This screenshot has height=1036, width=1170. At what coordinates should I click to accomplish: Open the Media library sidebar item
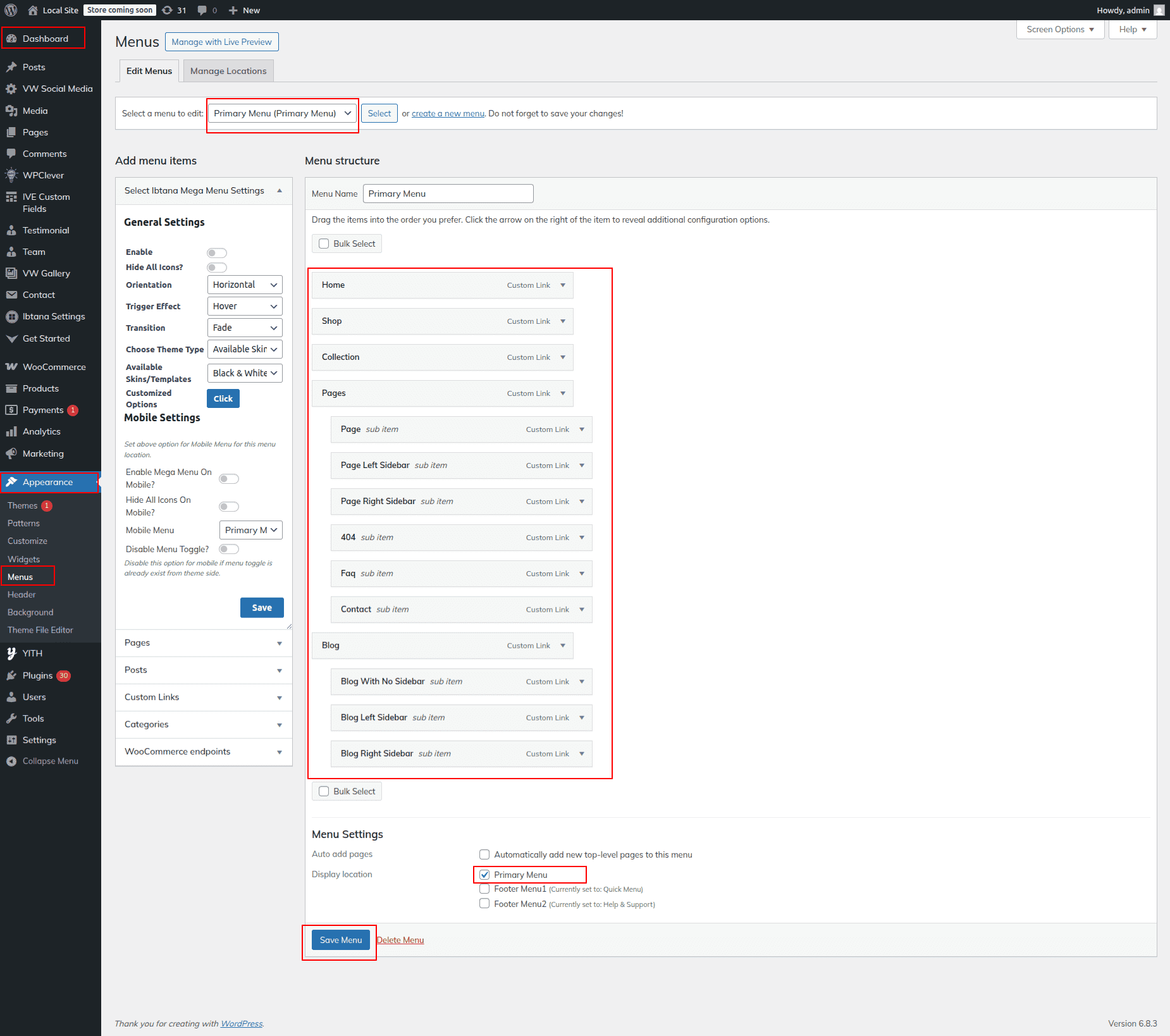point(35,111)
